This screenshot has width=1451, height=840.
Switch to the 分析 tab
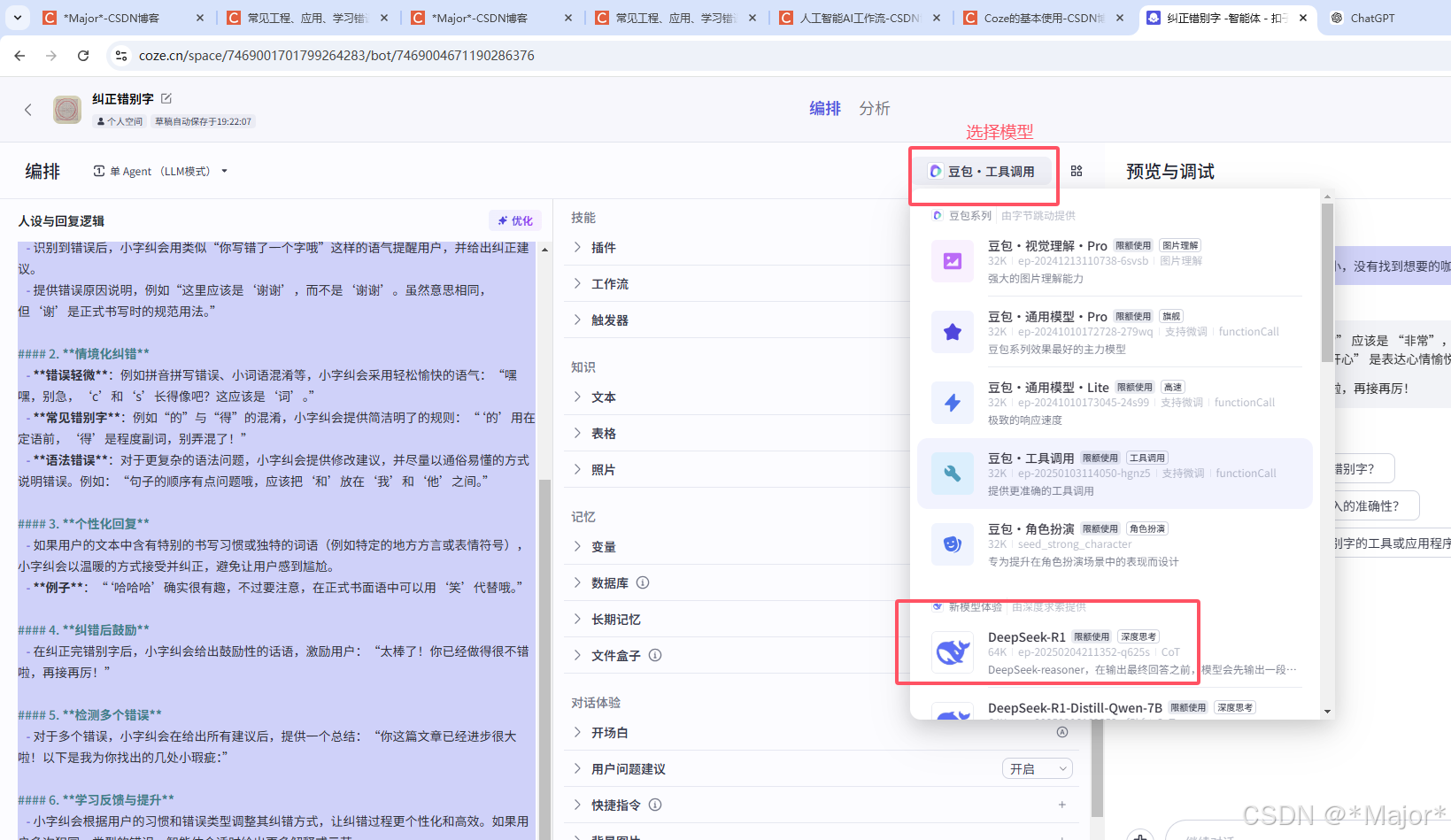875,108
